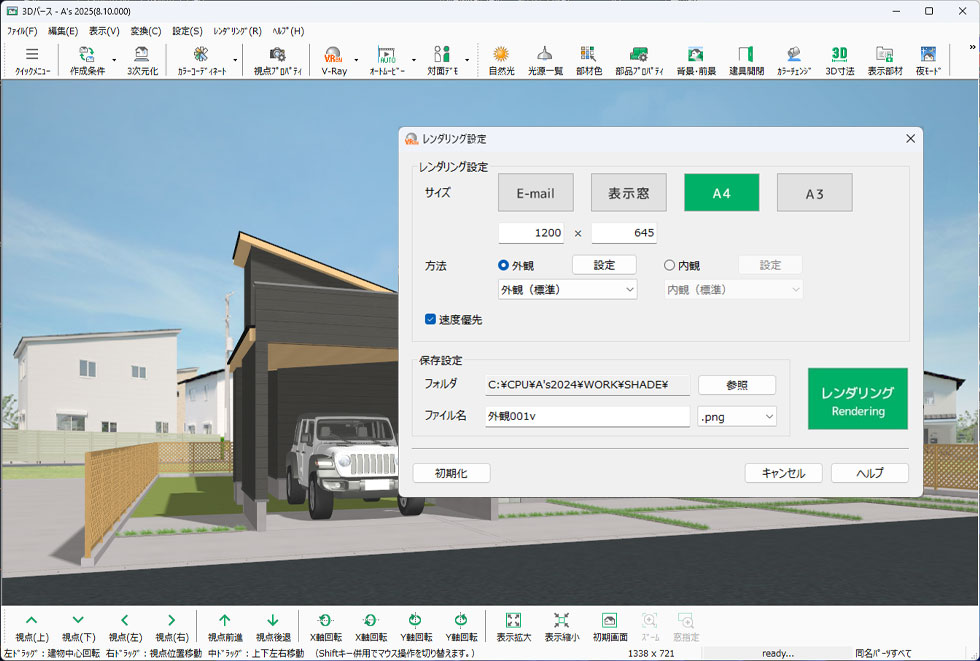Image resolution: width=980 pixels, height=661 pixels.
Task: Click the フォルダ path field
Action: pos(588,385)
